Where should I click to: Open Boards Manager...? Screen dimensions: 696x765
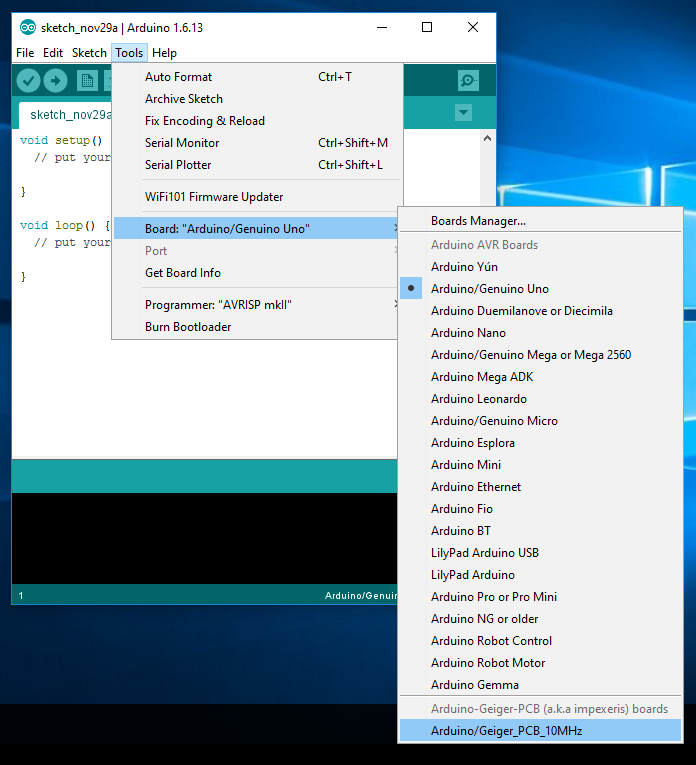540,221
